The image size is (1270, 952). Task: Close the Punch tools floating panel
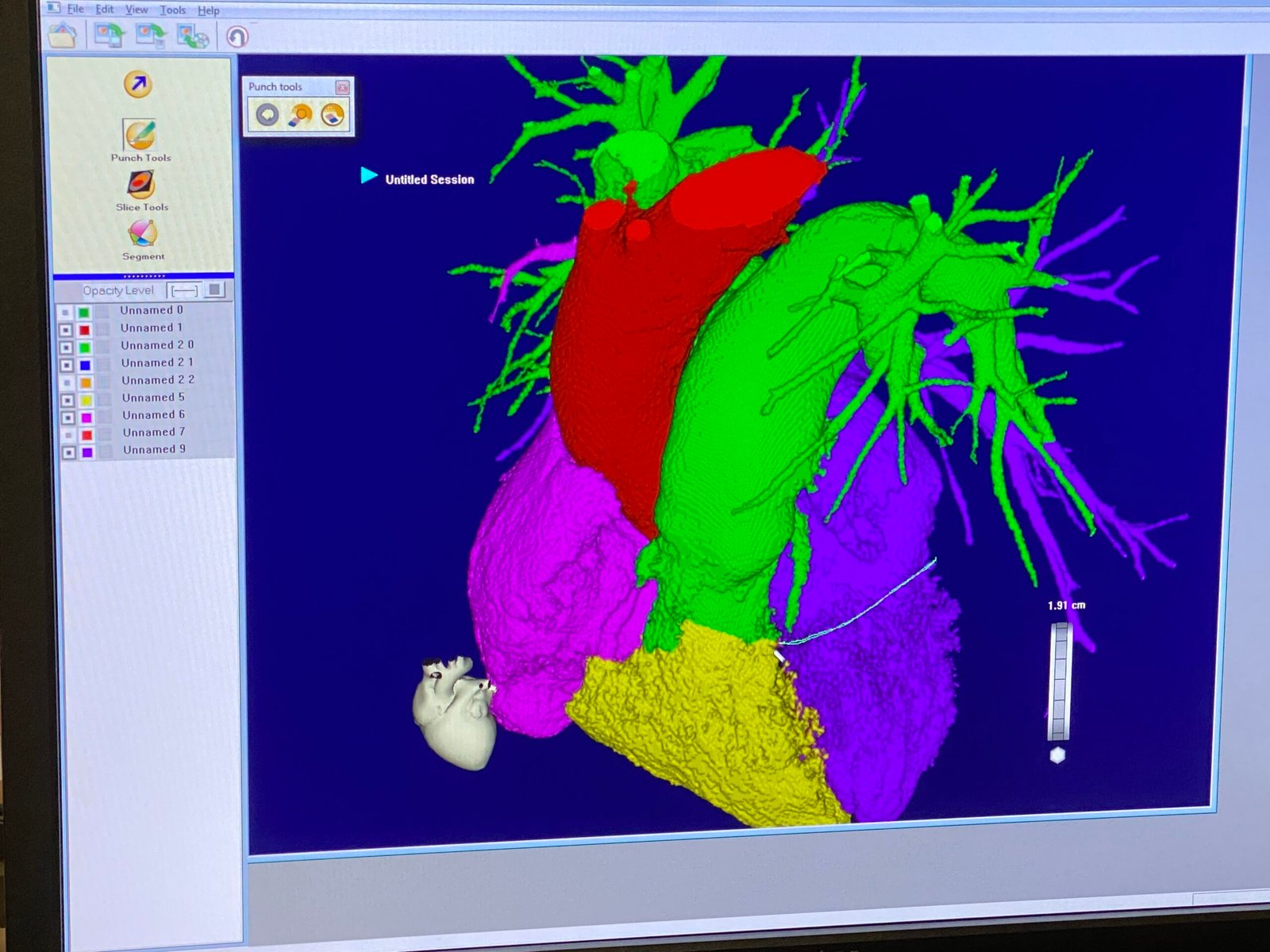(342, 87)
